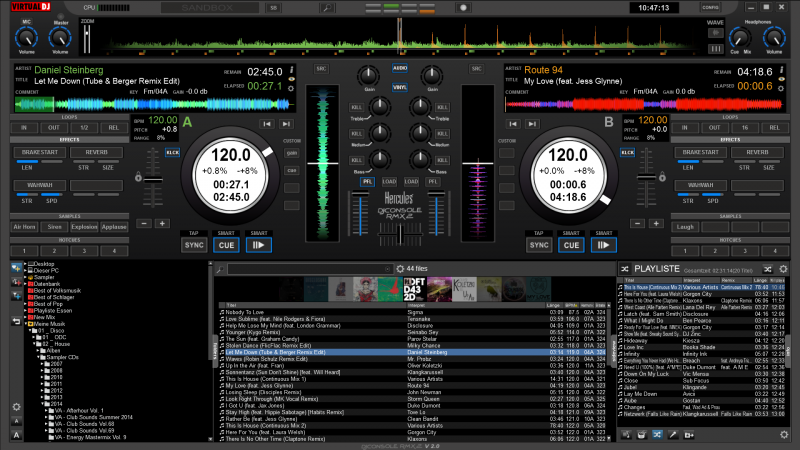Click the shuffle icon next to the PLAYLISTE title
Image resolution: width=800 pixels, height=450 pixels.
625,269
